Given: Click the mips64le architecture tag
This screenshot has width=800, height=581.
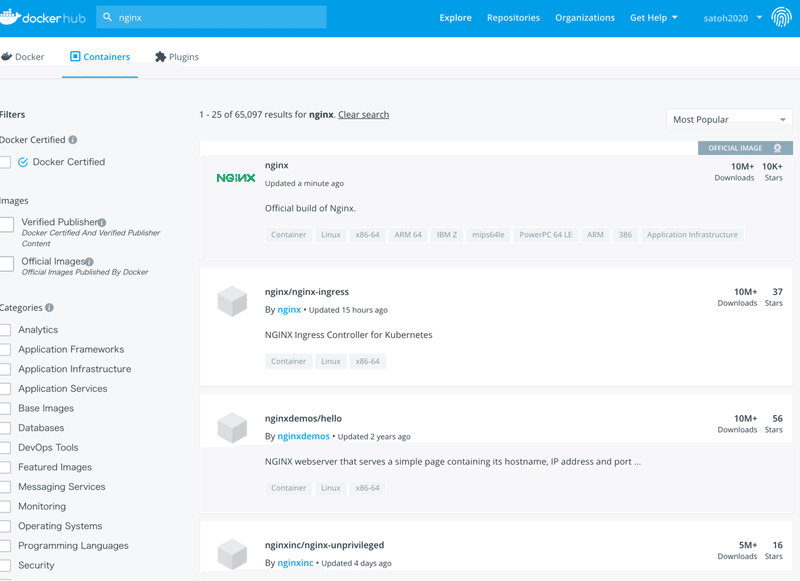Looking at the screenshot, I should tap(488, 235).
